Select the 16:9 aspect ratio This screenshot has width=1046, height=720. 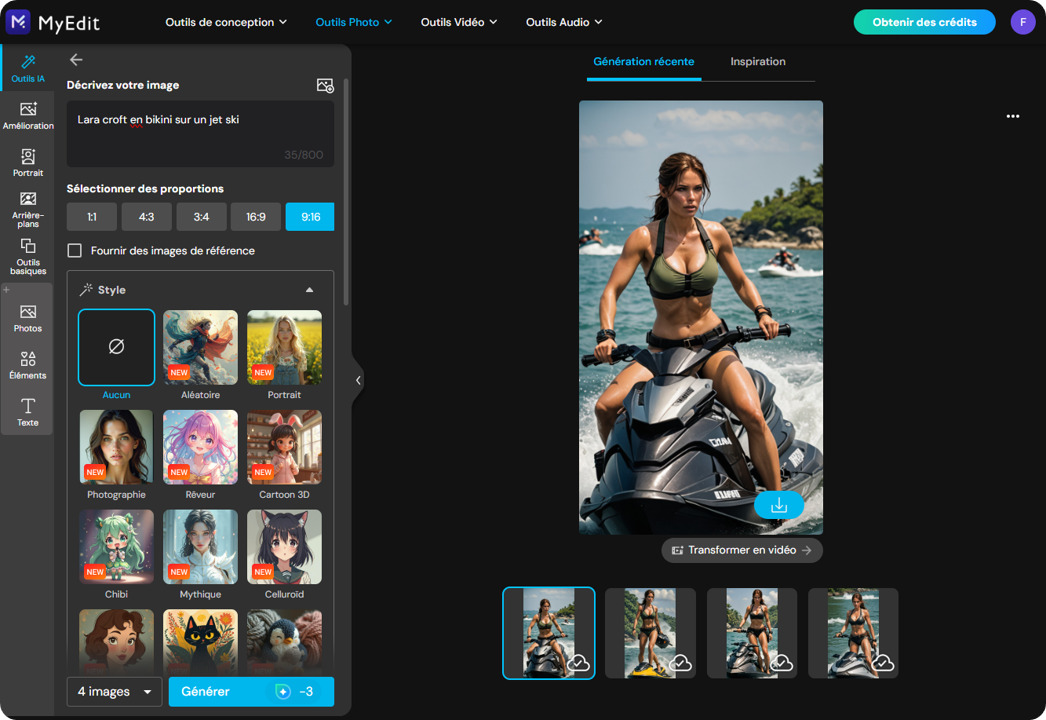click(x=255, y=216)
